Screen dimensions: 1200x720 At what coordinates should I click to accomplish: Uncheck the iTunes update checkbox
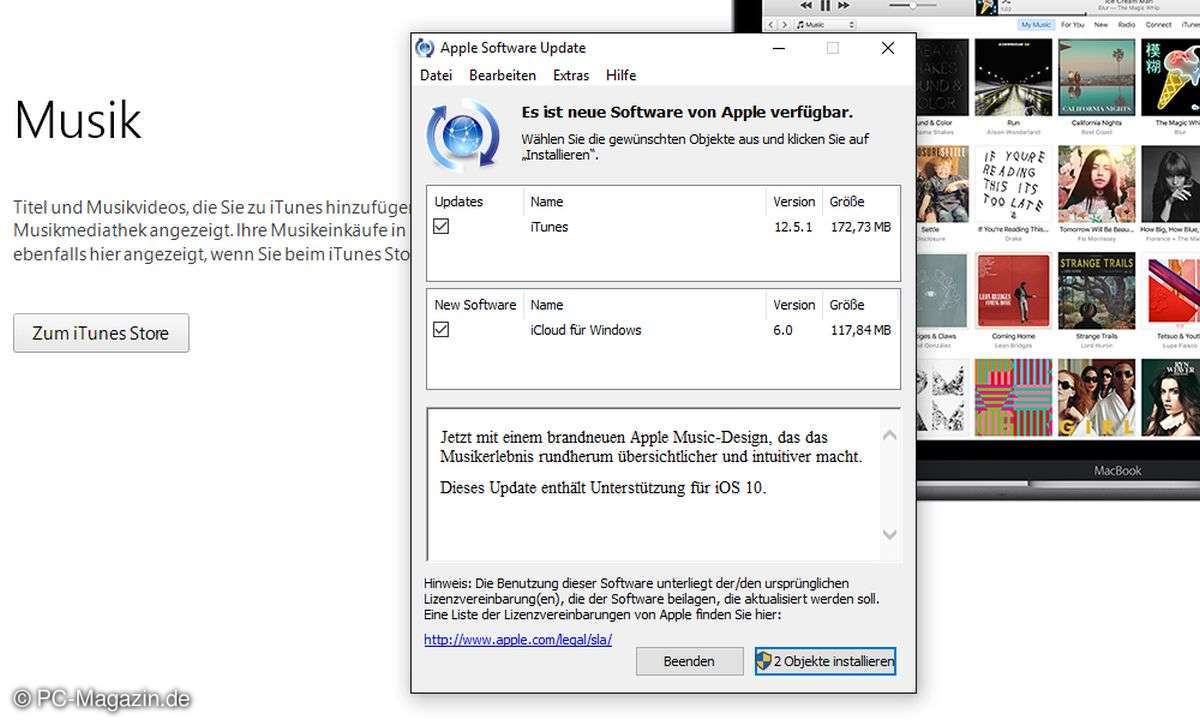pyautogui.click(x=441, y=227)
